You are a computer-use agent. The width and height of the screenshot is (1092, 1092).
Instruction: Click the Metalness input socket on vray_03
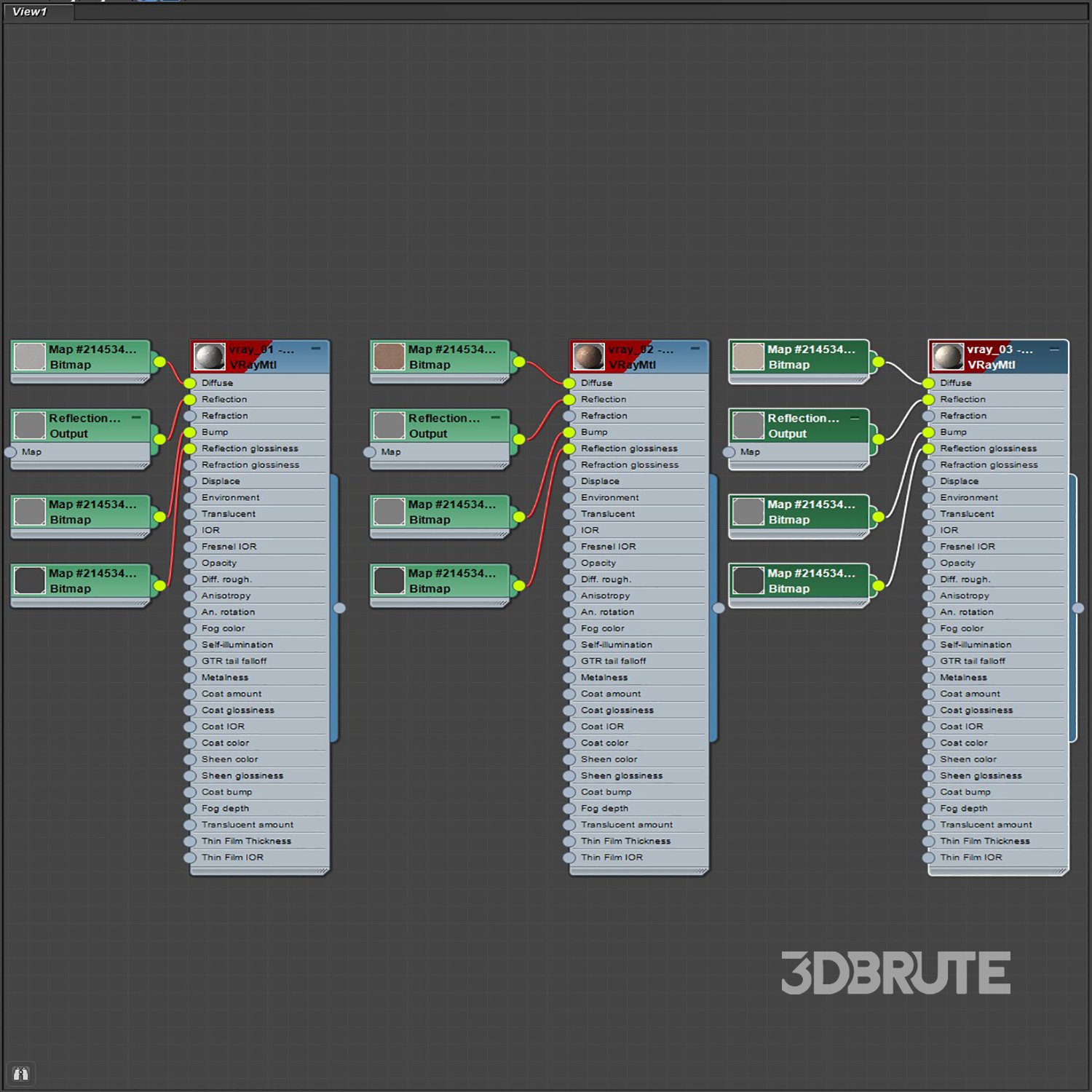tap(929, 678)
